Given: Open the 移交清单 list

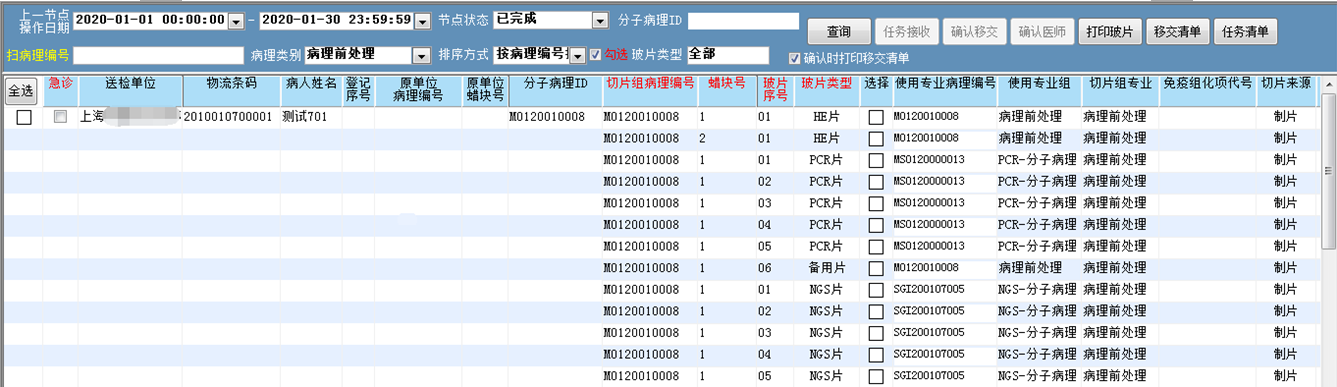Looking at the screenshot, I should [x=1177, y=31].
